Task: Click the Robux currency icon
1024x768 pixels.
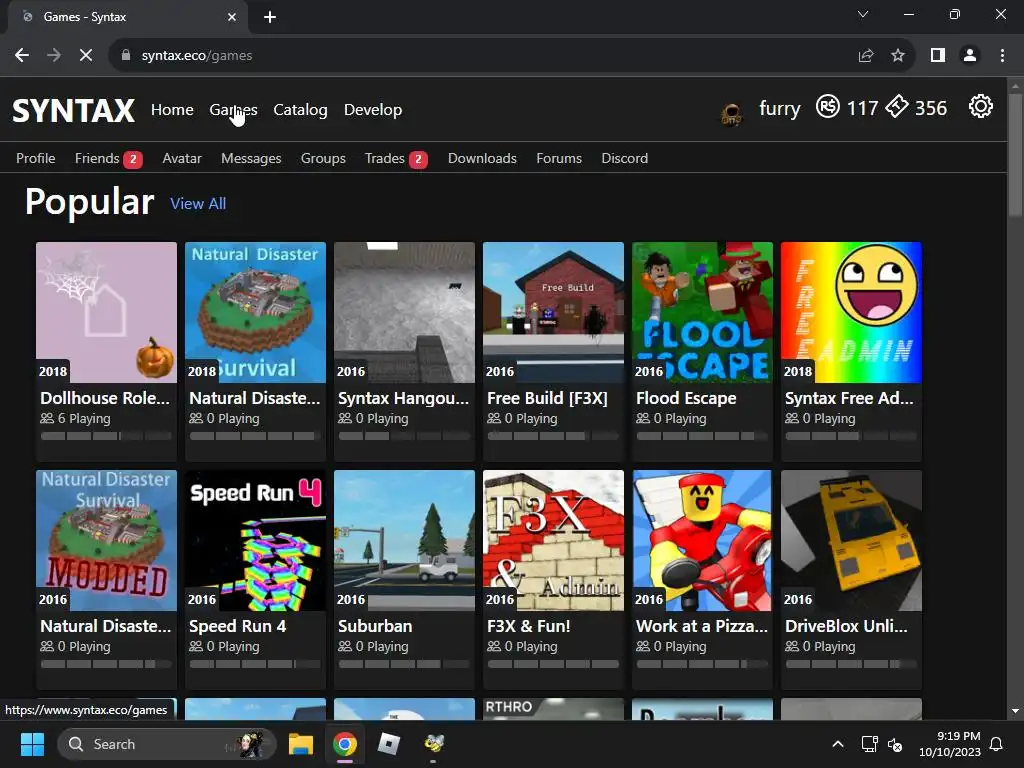Action: tap(827, 106)
